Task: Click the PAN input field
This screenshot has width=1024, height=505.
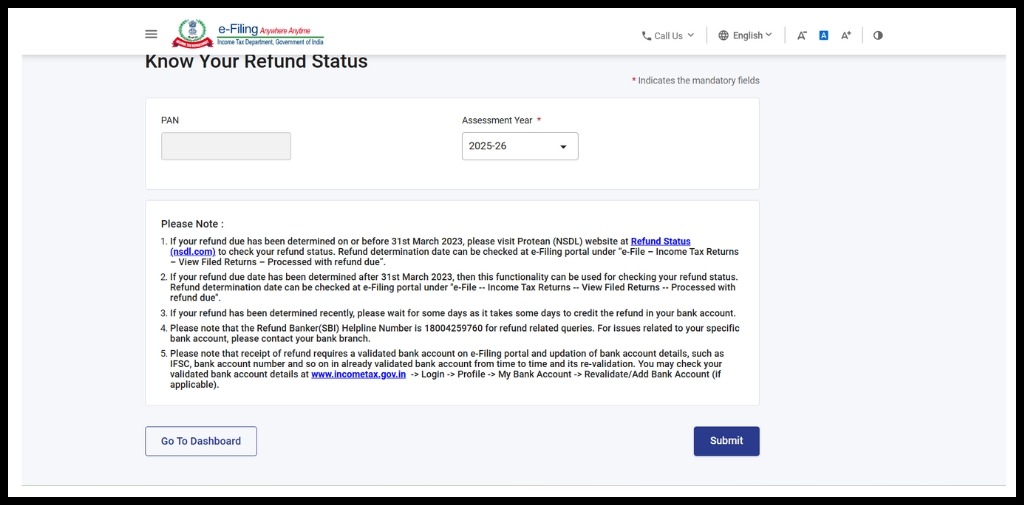Action: click(x=226, y=146)
